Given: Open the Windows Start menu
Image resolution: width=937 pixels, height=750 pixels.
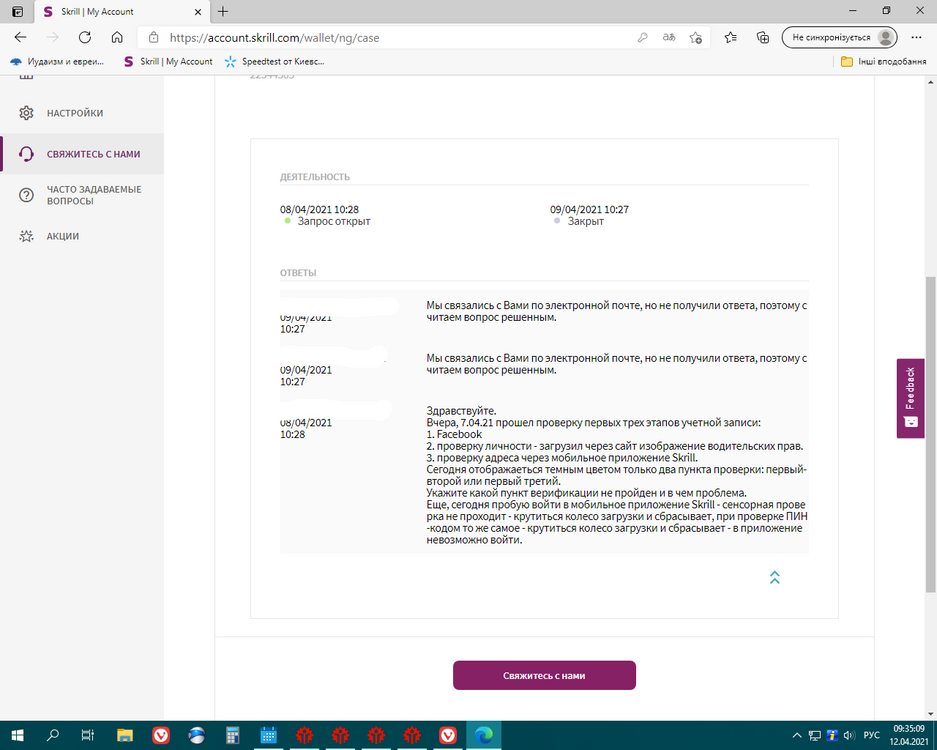Looking at the screenshot, I should tap(17, 735).
